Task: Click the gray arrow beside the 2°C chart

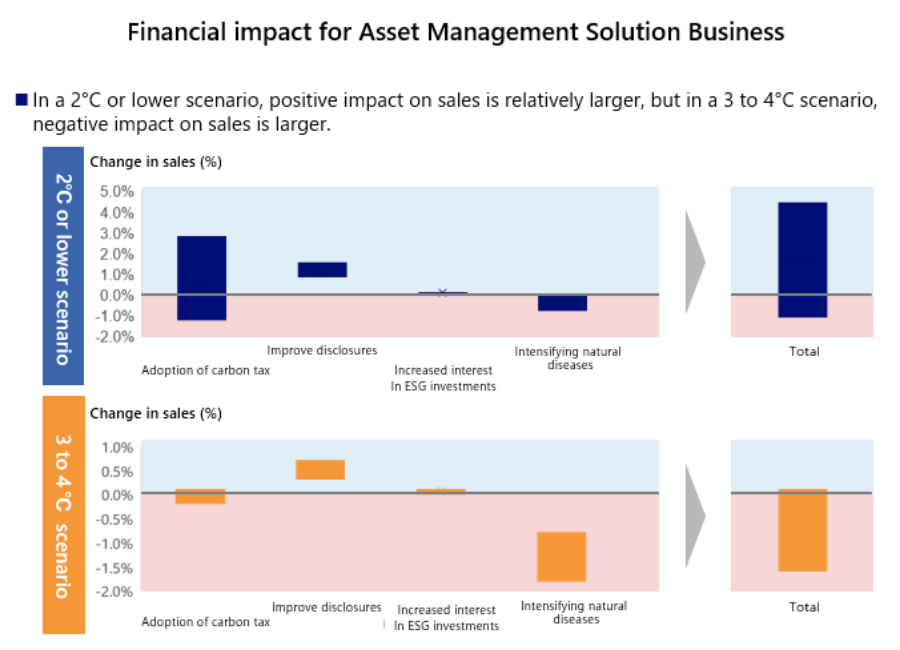Action: click(694, 261)
